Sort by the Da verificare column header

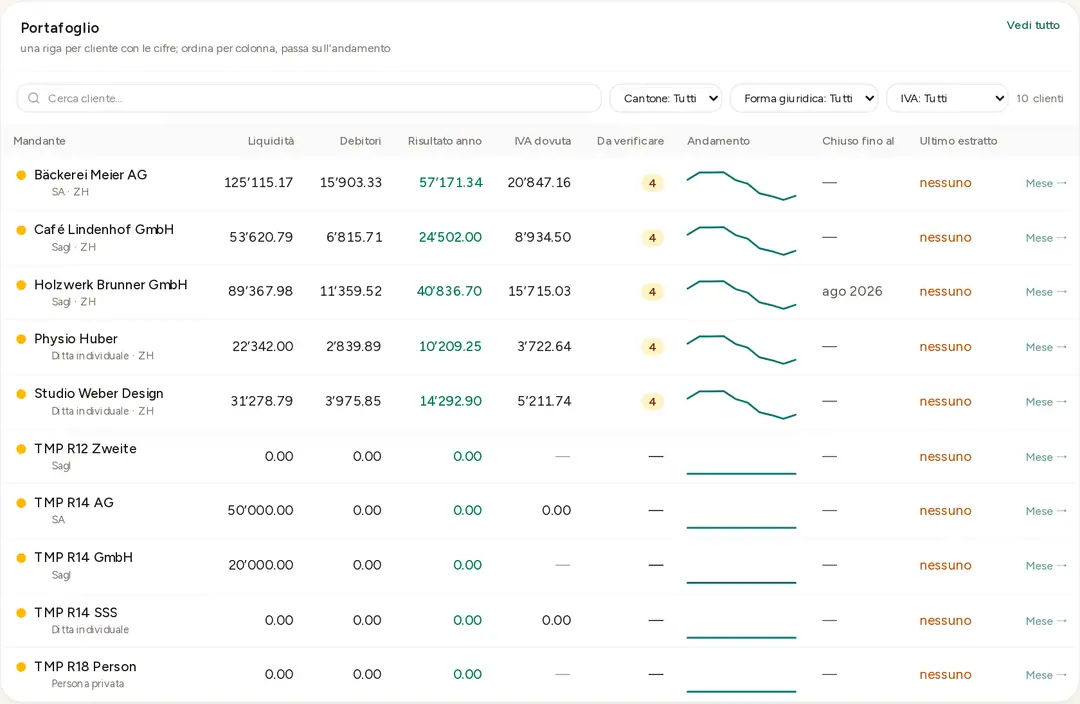pos(630,141)
